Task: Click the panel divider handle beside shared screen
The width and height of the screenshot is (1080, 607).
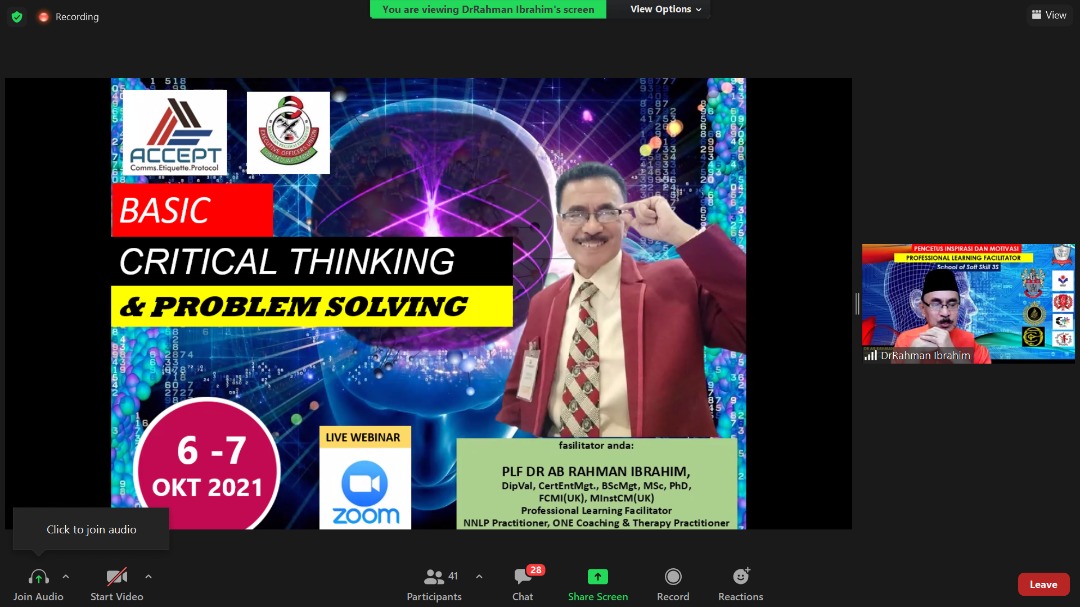Action: tap(856, 304)
